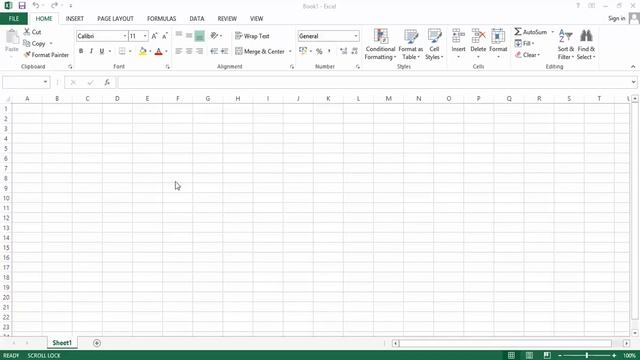Expand the AutoSum dropdown arrow
Screen dimensions: 640x360
553,32
